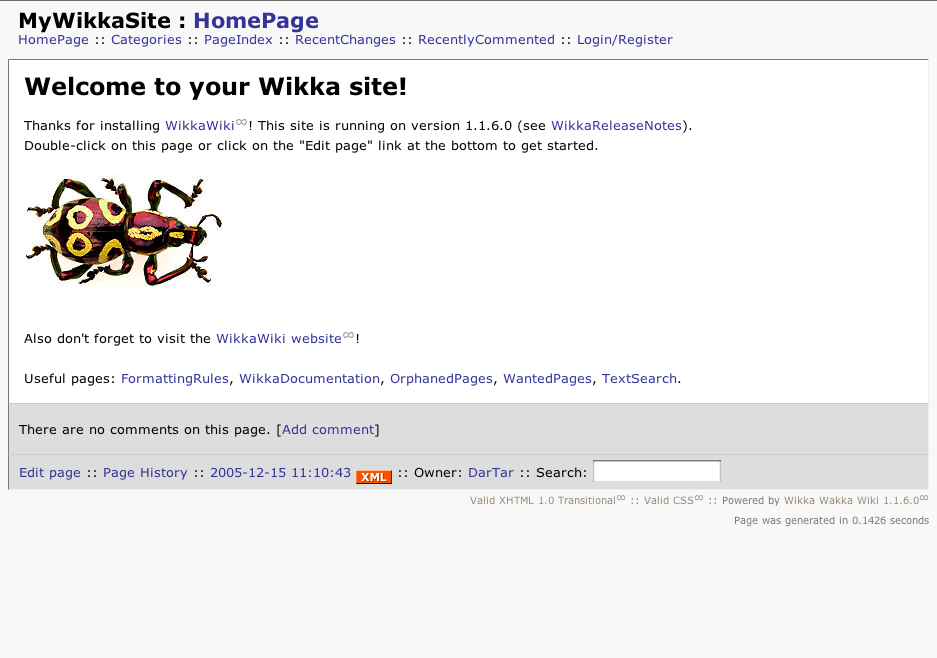
Task: Click the Add comment link
Action: tap(328, 429)
